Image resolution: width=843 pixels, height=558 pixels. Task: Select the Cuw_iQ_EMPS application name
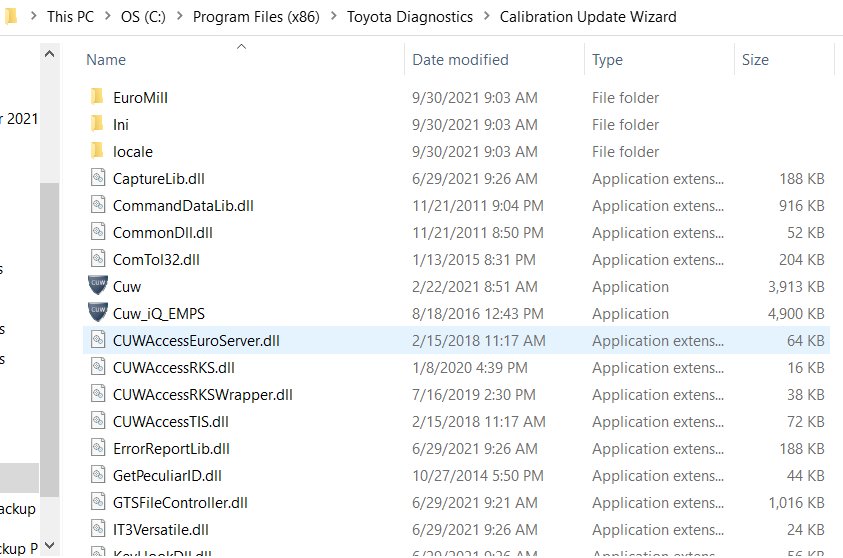(159, 313)
